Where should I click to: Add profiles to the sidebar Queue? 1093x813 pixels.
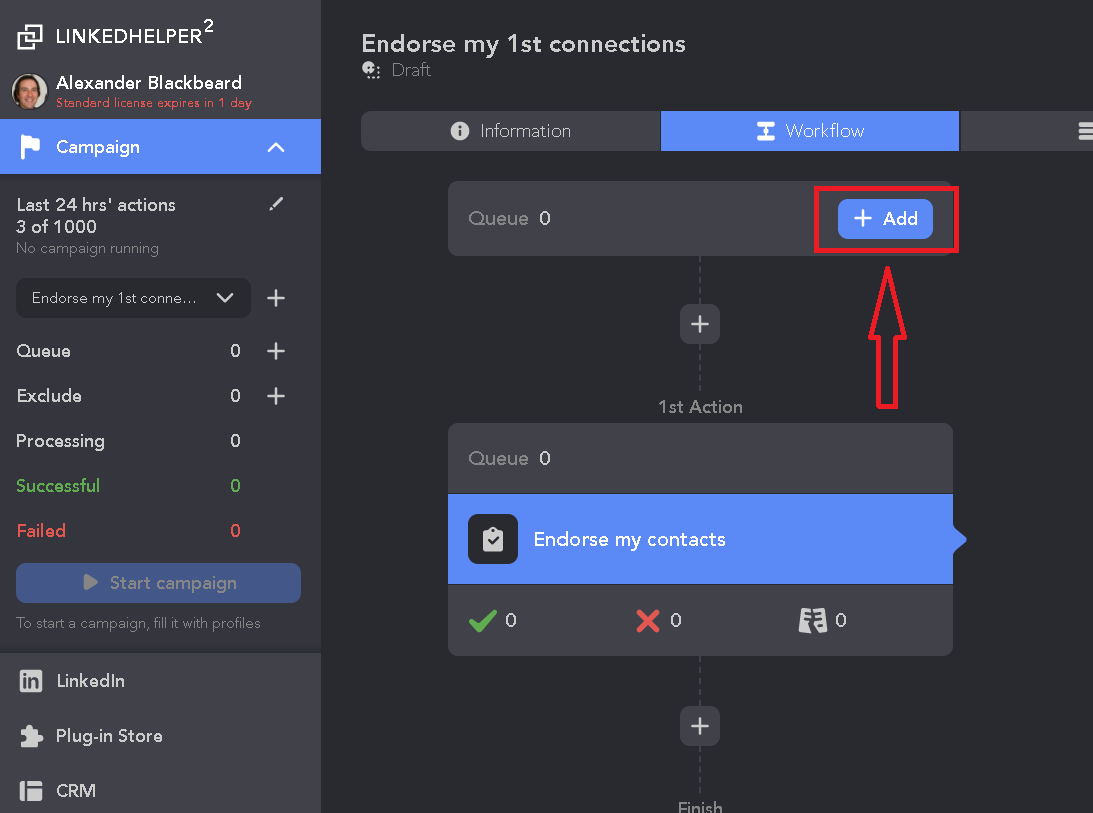tap(276, 351)
